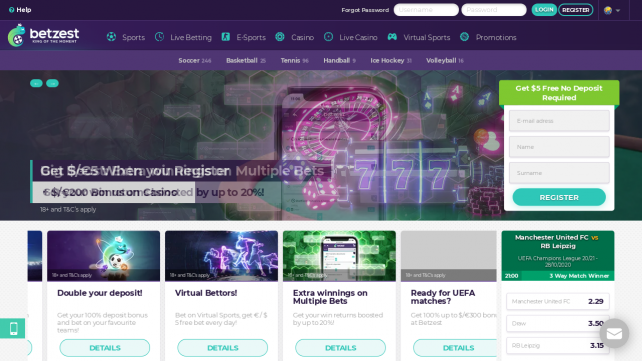Select the Ice Hockey category
The image size is (642, 361).
391,61
